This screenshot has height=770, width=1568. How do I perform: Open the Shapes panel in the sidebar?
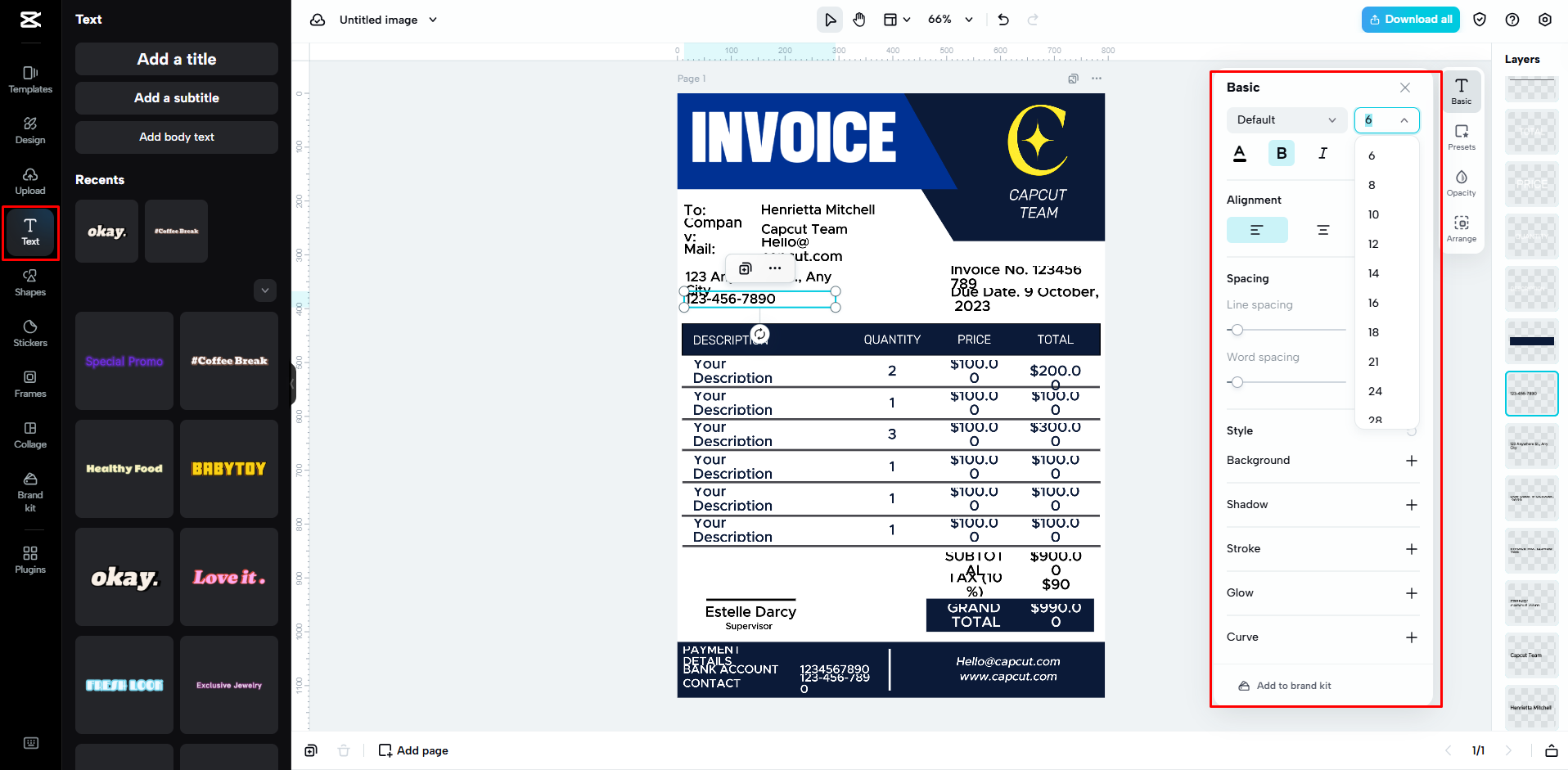(x=29, y=283)
